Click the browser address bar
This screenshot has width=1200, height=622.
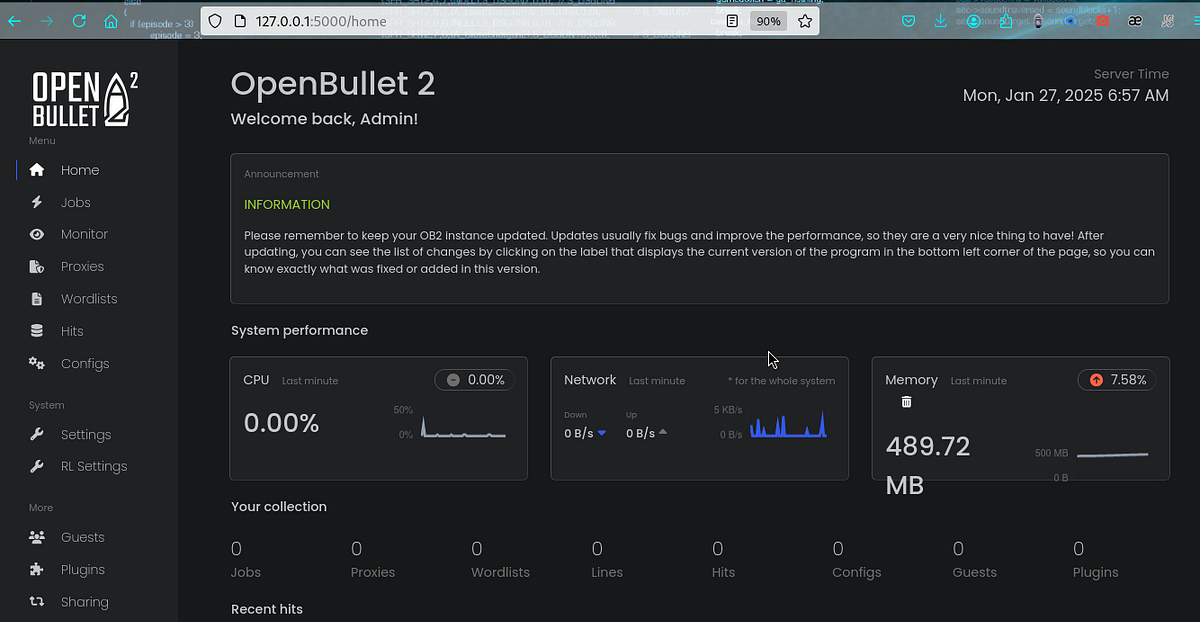(x=450, y=20)
